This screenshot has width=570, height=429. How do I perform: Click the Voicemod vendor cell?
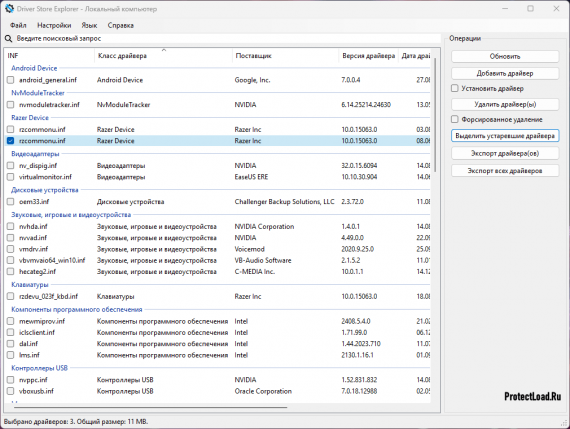[x=249, y=249]
